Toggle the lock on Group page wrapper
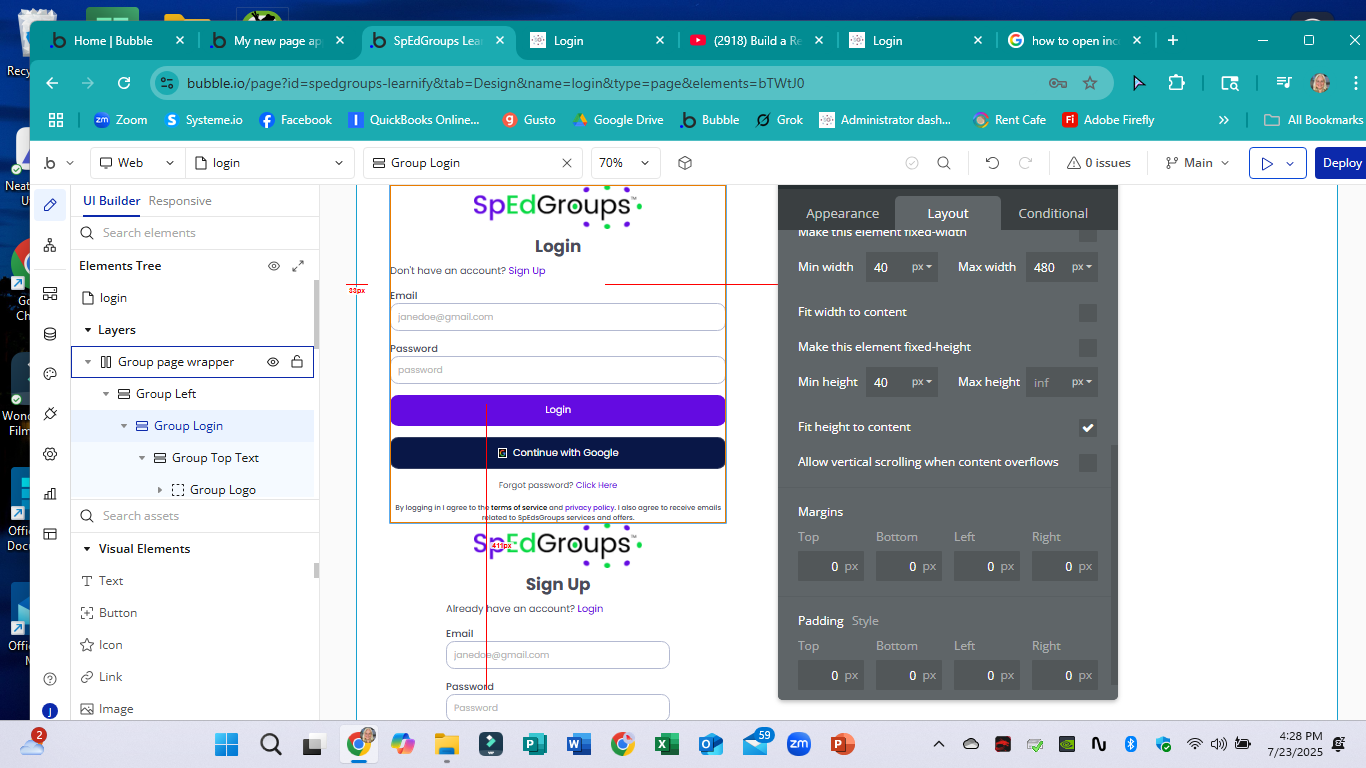Image resolution: width=1366 pixels, height=768 pixels. pyautogui.click(x=297, y=362)
